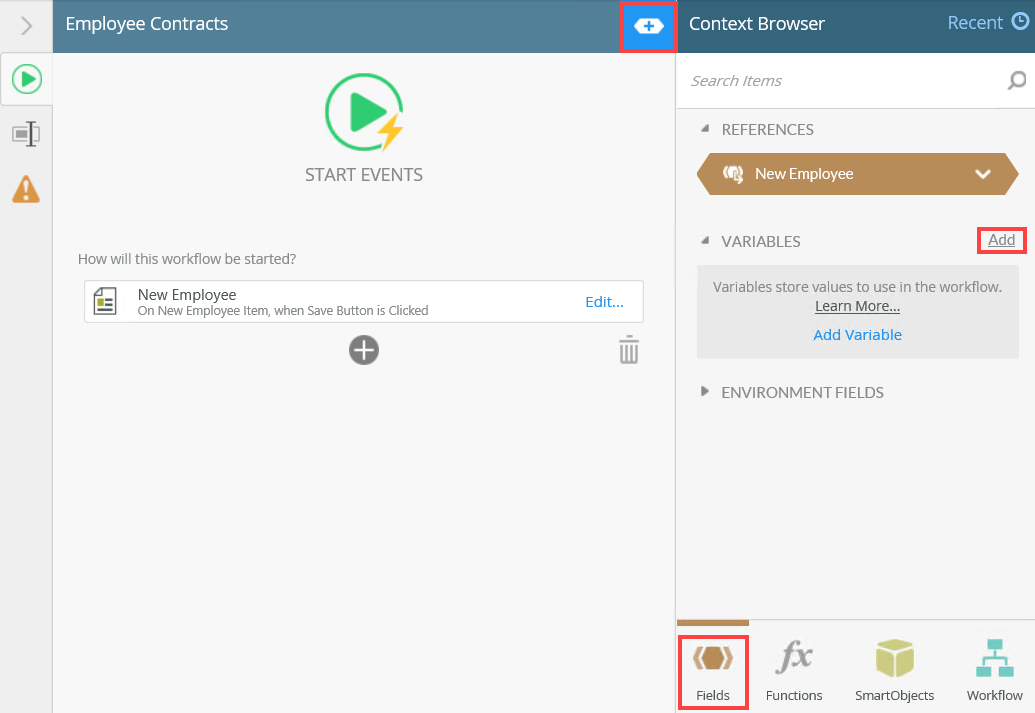Click Edit on New Employee start event
The width and height of the screenshot is (1035, 713).
click(604, 302)
